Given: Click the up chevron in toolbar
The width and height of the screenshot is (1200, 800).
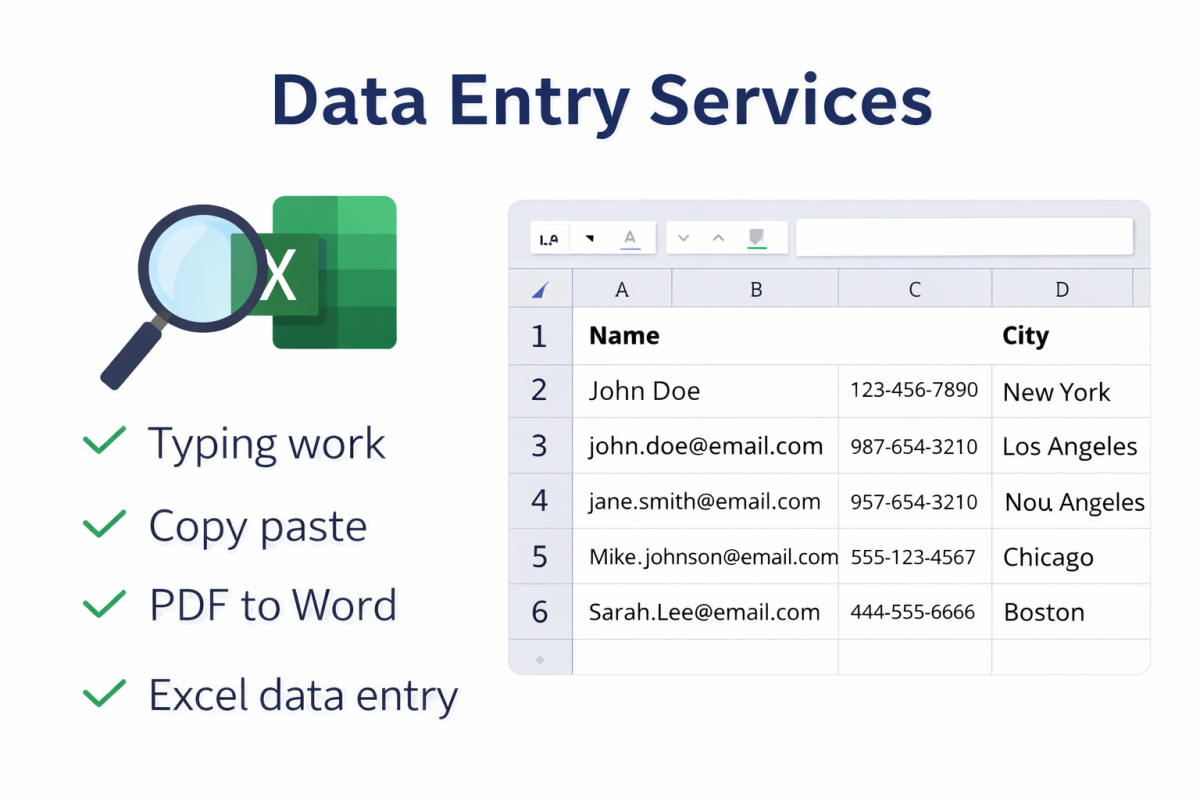Looking at the screenshot, I should click(718, 238).
